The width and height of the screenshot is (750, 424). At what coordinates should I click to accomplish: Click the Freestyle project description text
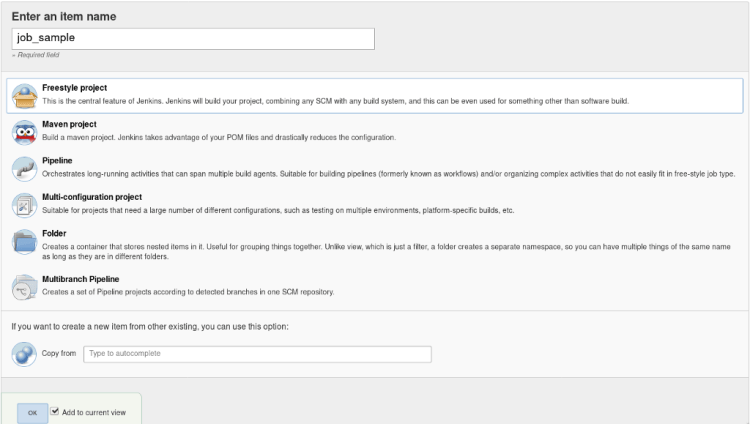point(335,101)
